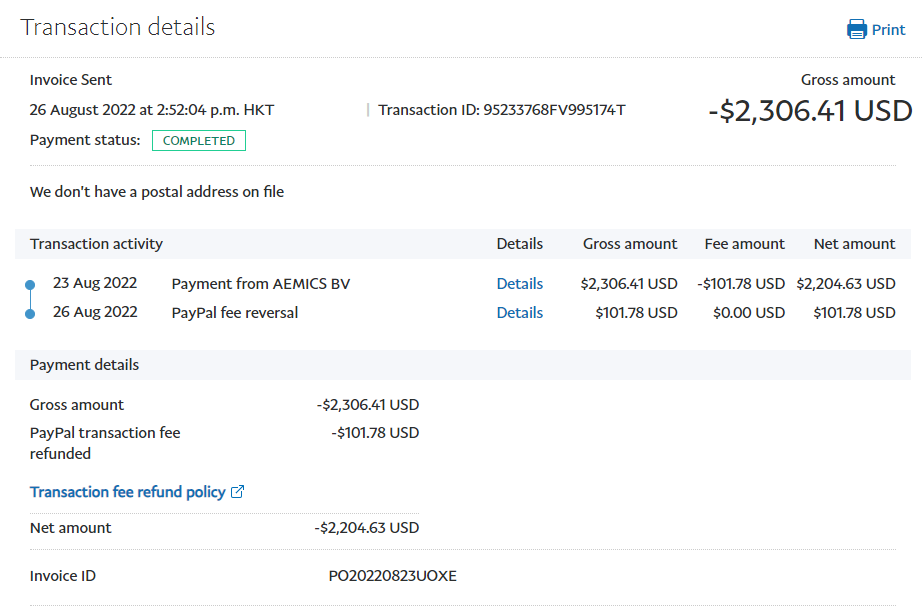Viewport: 922px width, 607px height.
Task: Click the Transaction activity section header
Action: point(96,244)
